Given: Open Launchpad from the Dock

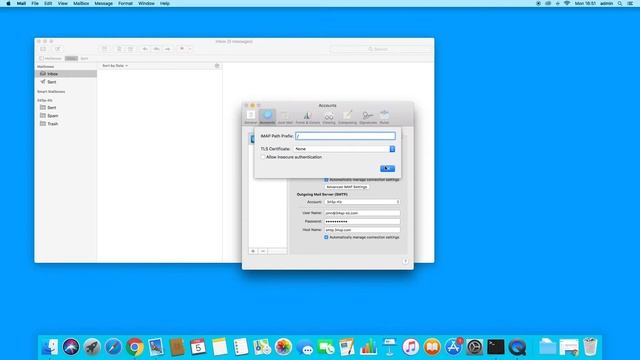Looking at the screenshot, I should point(92,347).
